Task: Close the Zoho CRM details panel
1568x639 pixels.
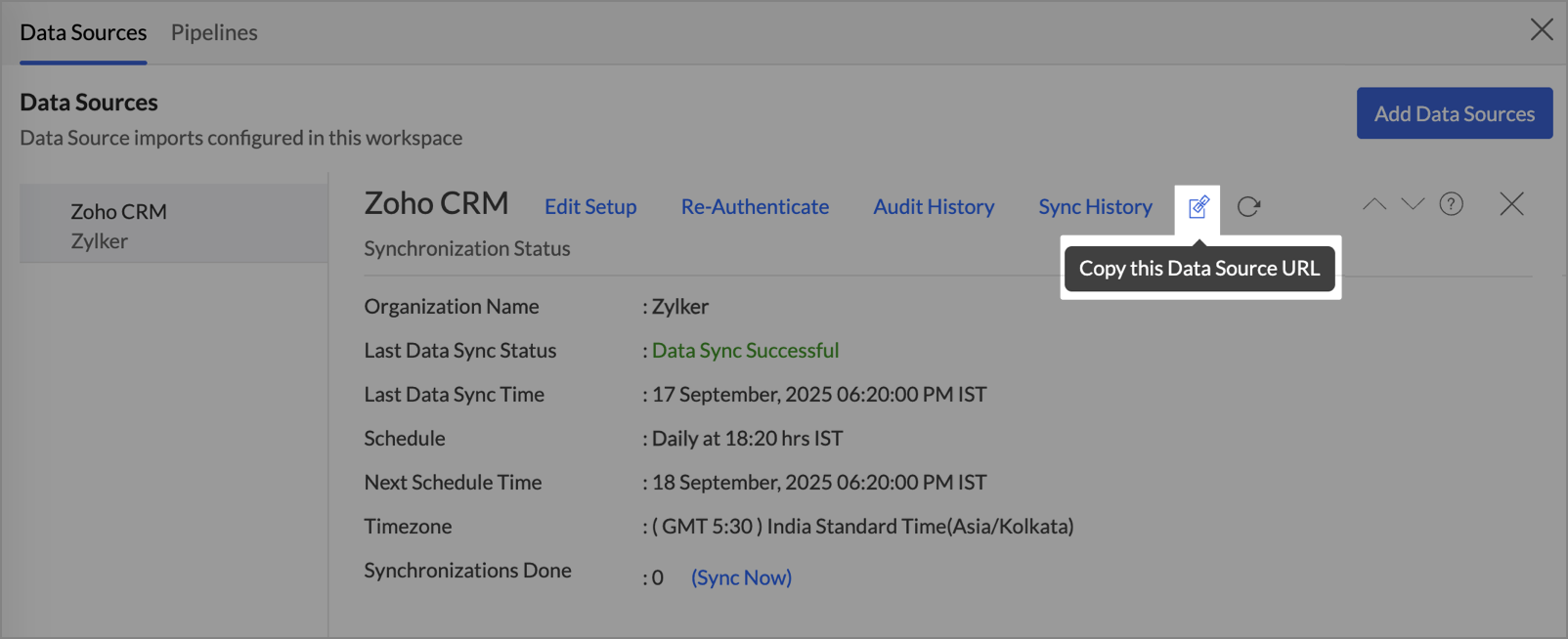Action: pyautogui.click(x=1511, y=204)
